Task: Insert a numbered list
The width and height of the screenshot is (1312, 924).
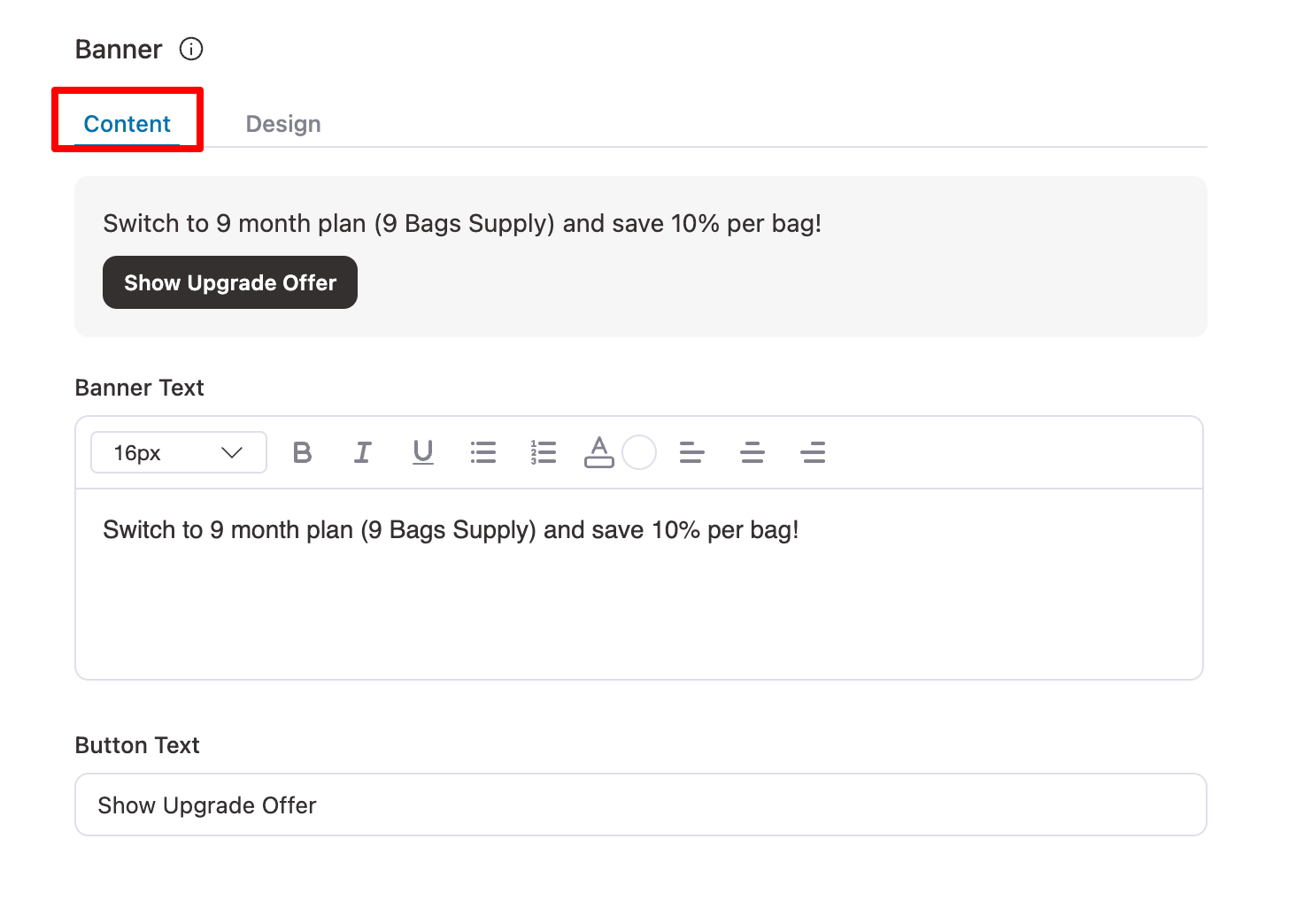Action: (x=544, y=453)
